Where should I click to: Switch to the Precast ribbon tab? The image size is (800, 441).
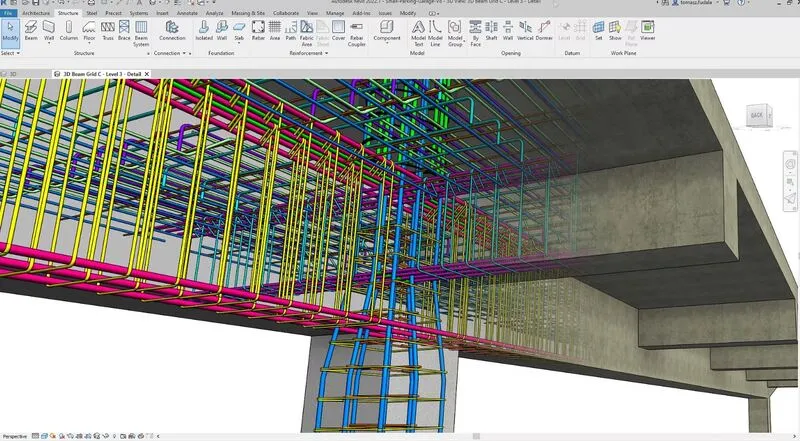click(x=113, y=13)
